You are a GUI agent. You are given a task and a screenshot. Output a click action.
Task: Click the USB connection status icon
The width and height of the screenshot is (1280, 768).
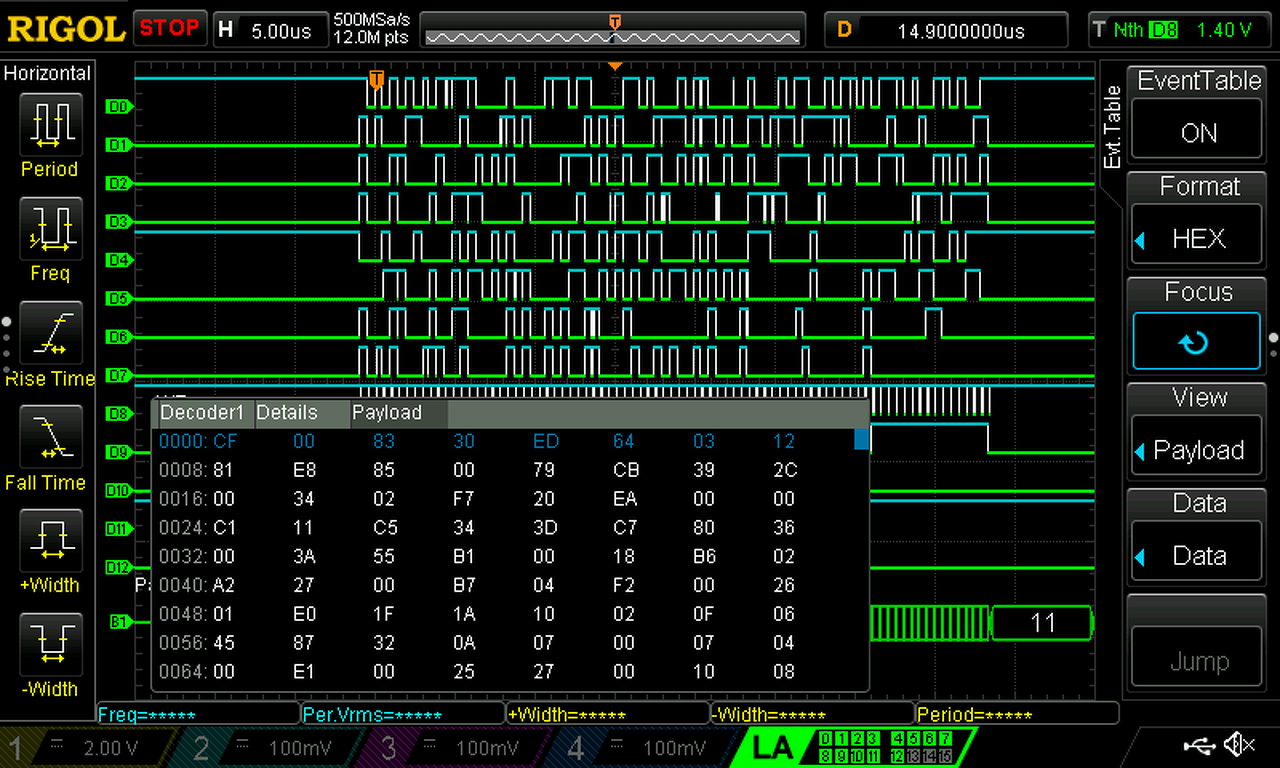click(x=1199, y=744)
